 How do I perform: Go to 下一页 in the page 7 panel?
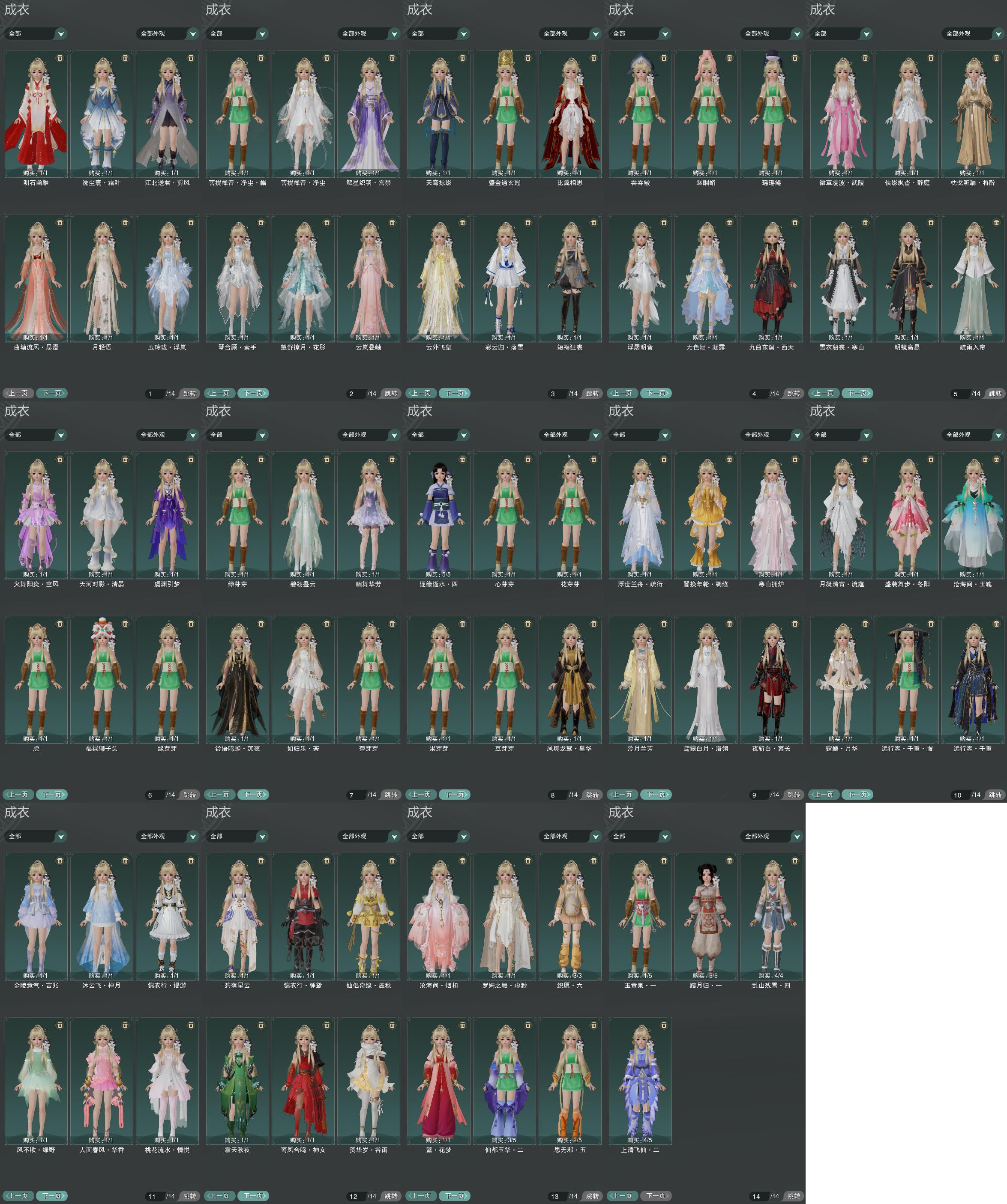[253, 795]
